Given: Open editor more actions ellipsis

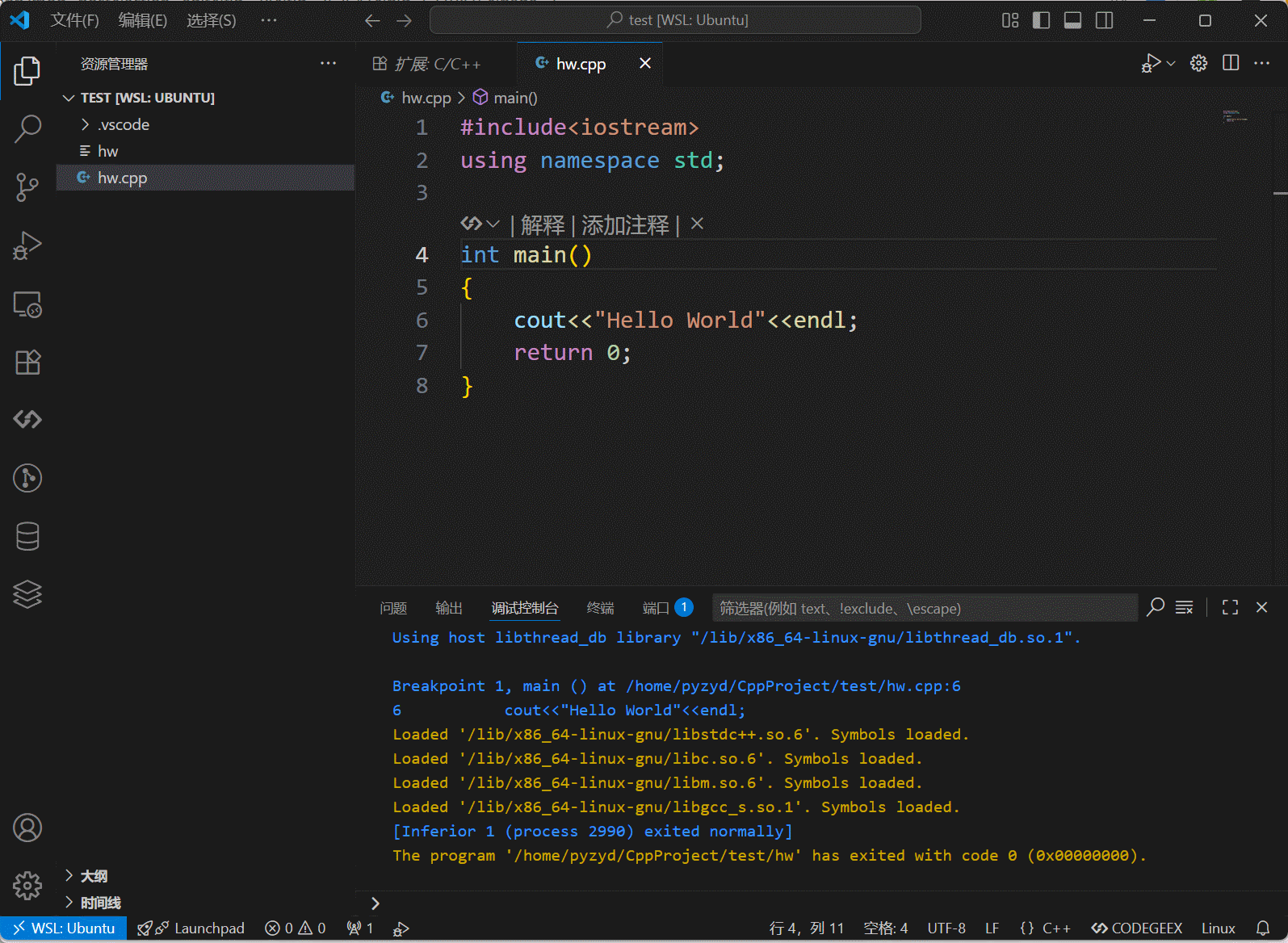Looking at the screenshot, I should [x=1262, y=63].
